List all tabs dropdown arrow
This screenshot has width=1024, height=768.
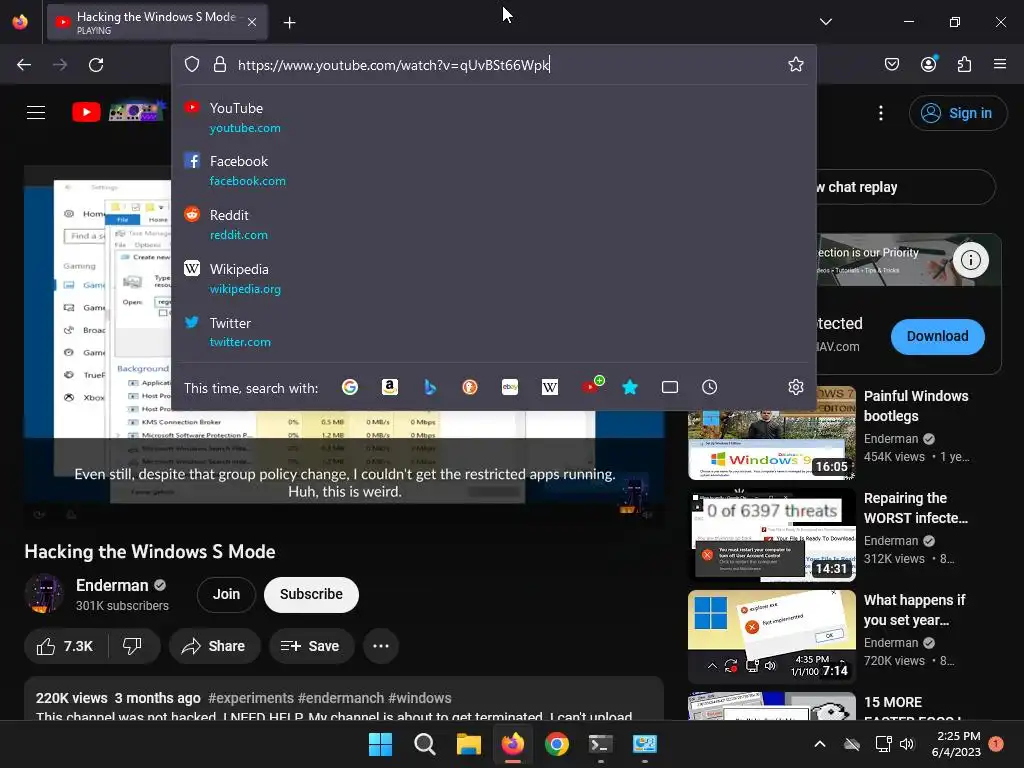tap(826, 22)
